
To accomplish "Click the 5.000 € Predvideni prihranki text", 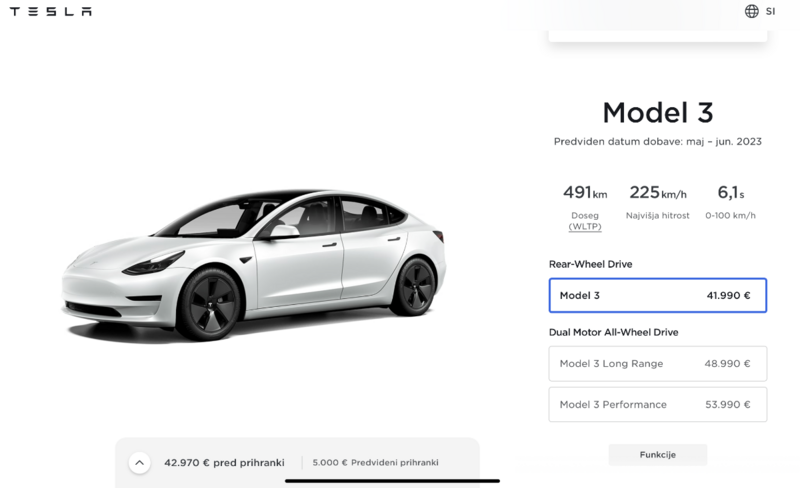I will pyautogui.click(x=375, y=463).
